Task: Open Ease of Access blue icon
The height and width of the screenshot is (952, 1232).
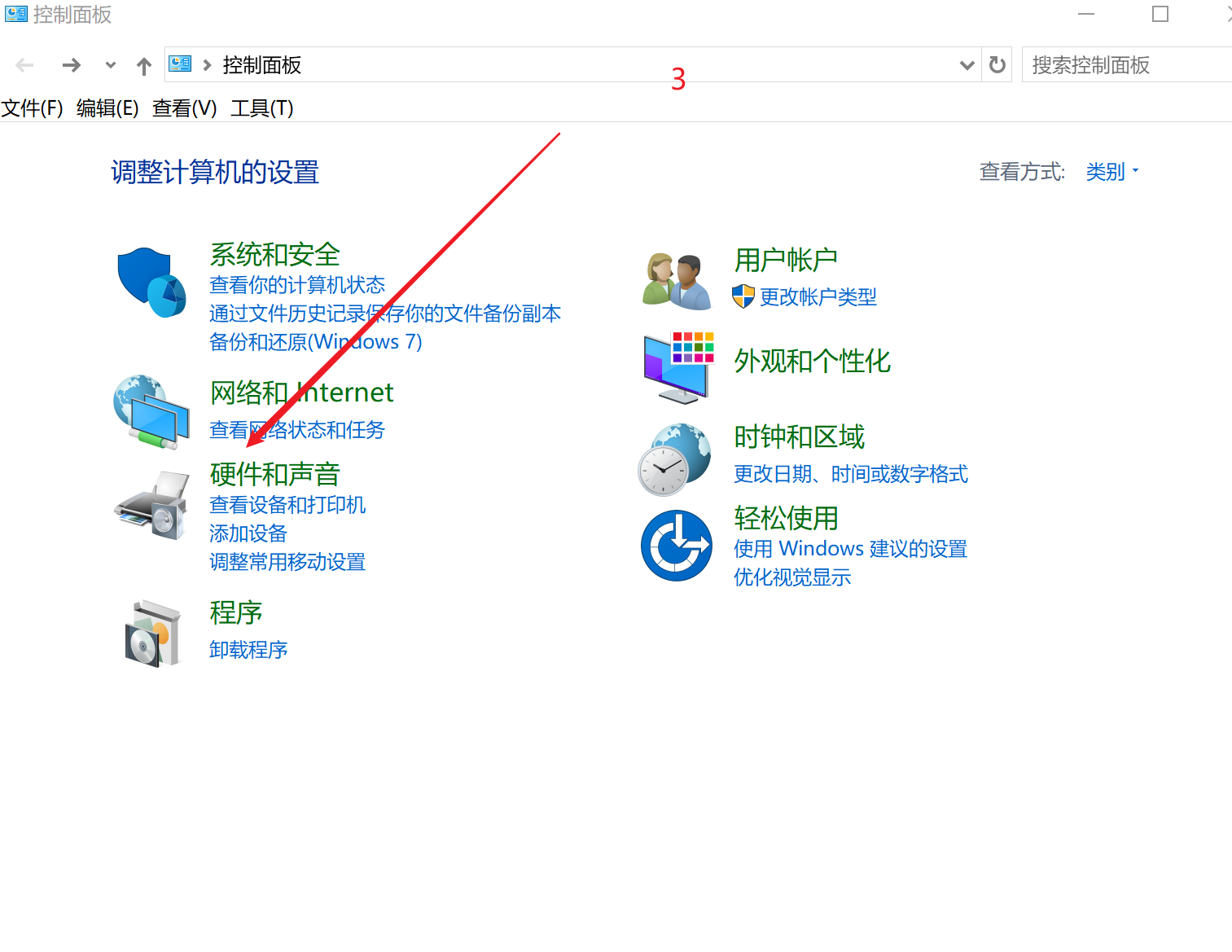Action: coord(676,545)
